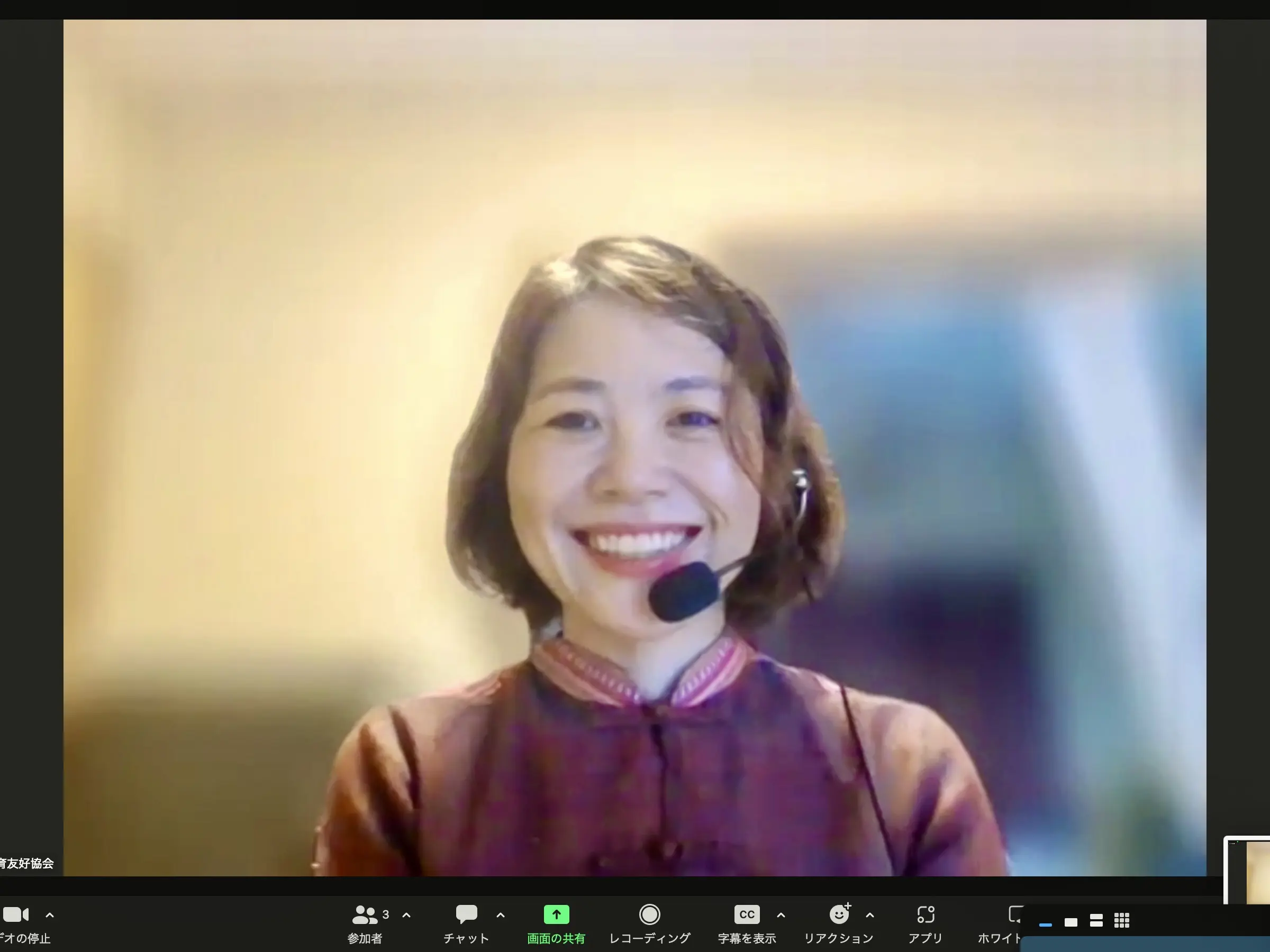Select the minimized blue bar view option

click(x=1046, y=924)
